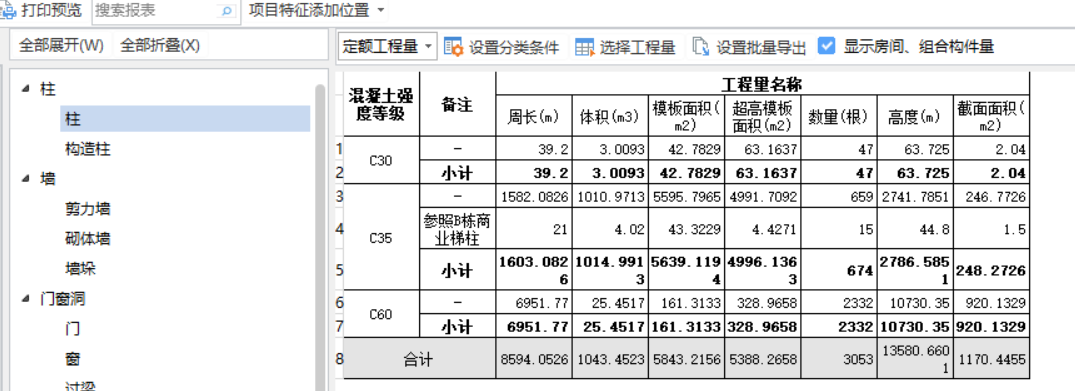Click total value 8594.0526
The width and height of the screenshot is (1075, 391).
click(x=533, y=358)
